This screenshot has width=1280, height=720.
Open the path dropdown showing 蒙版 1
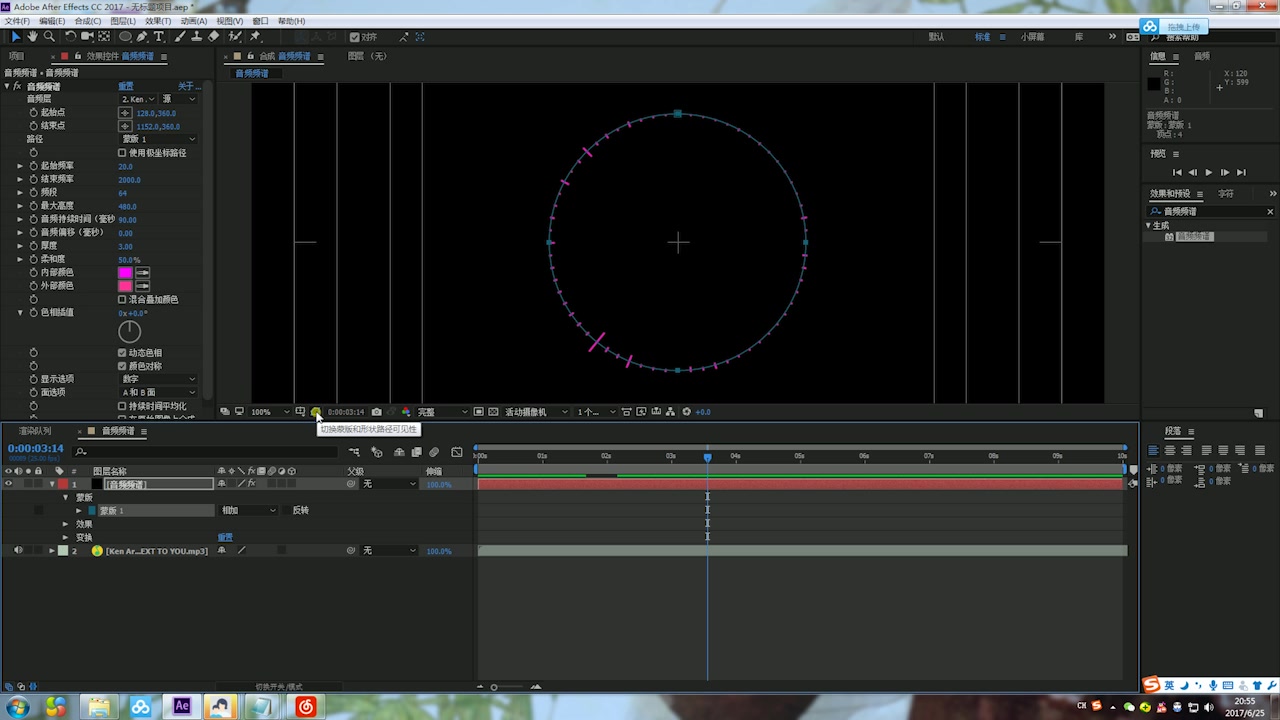[x=159, y=139]
